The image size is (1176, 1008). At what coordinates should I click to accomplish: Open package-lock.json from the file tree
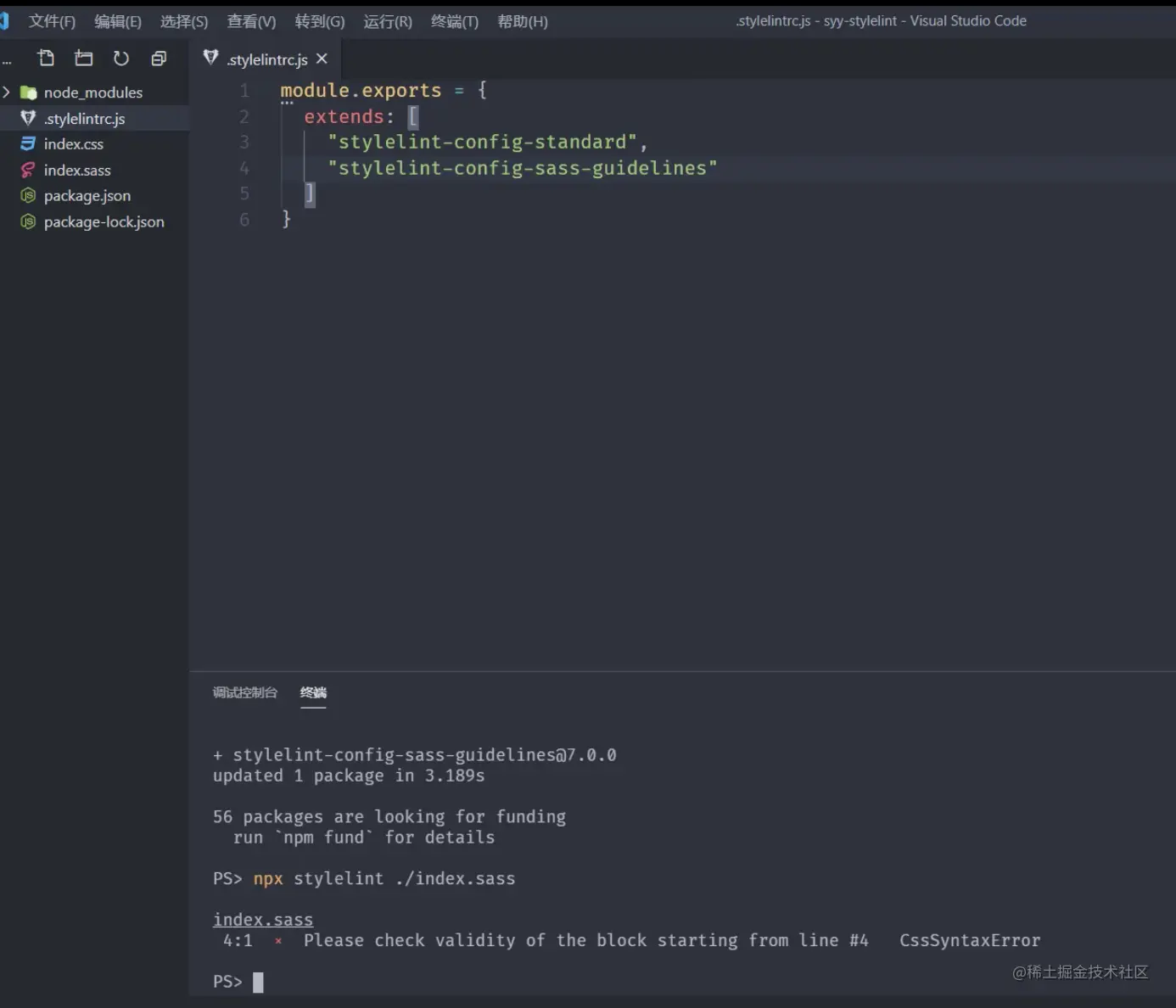(94, 222)
